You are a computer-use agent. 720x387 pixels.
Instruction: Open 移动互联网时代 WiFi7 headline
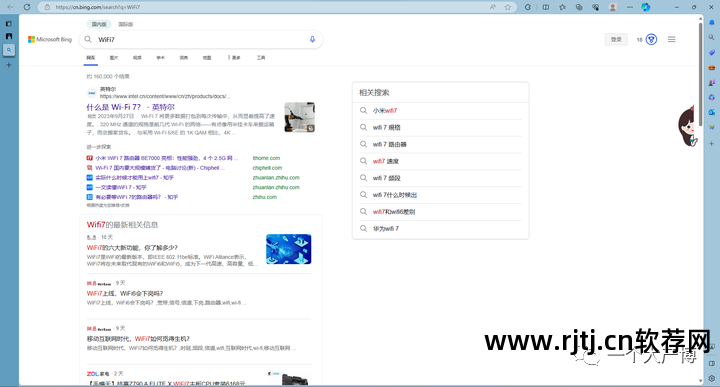138,339
